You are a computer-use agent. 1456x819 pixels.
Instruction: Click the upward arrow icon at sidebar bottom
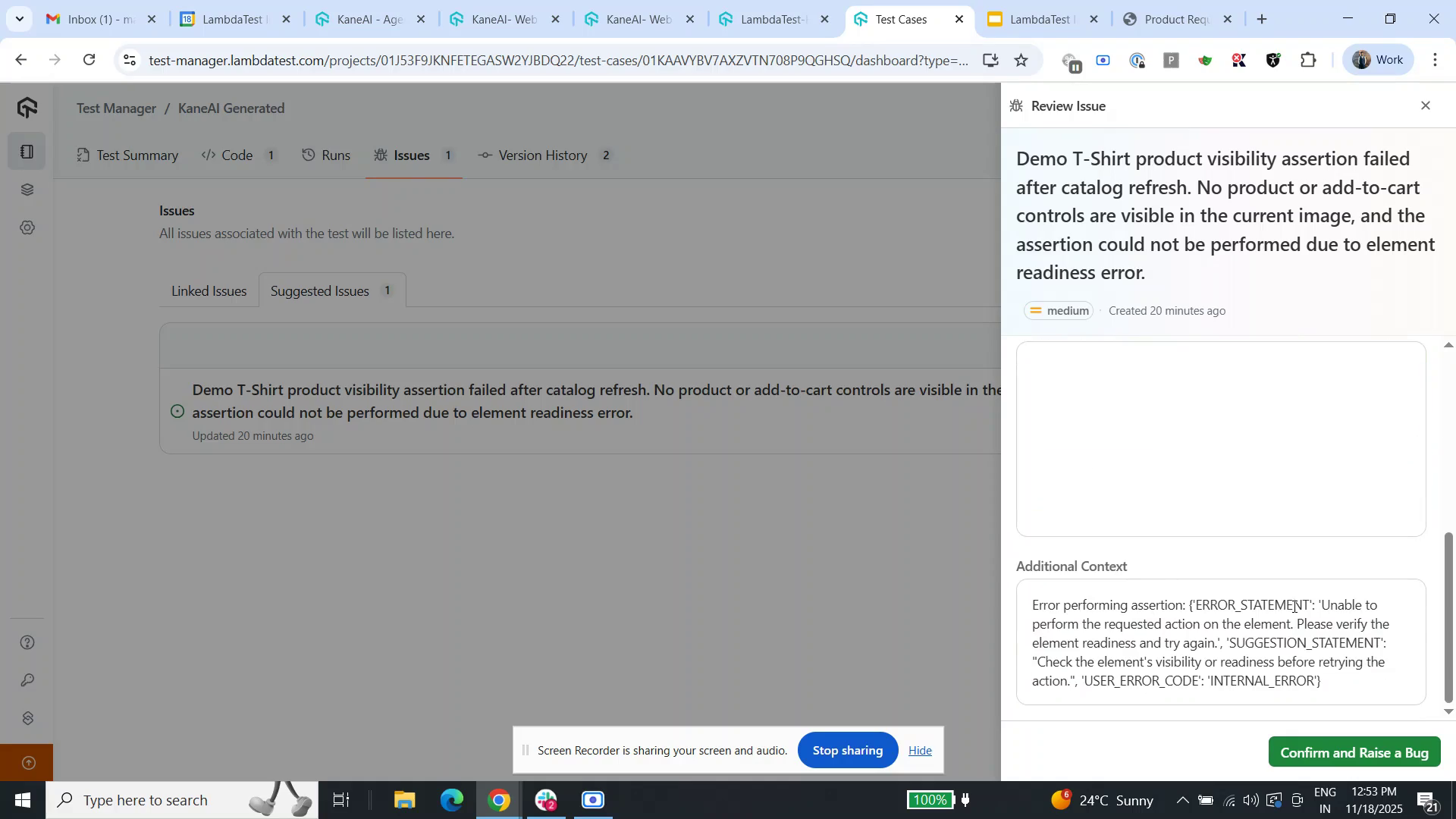pyautogui.click(x=27, y=763)
